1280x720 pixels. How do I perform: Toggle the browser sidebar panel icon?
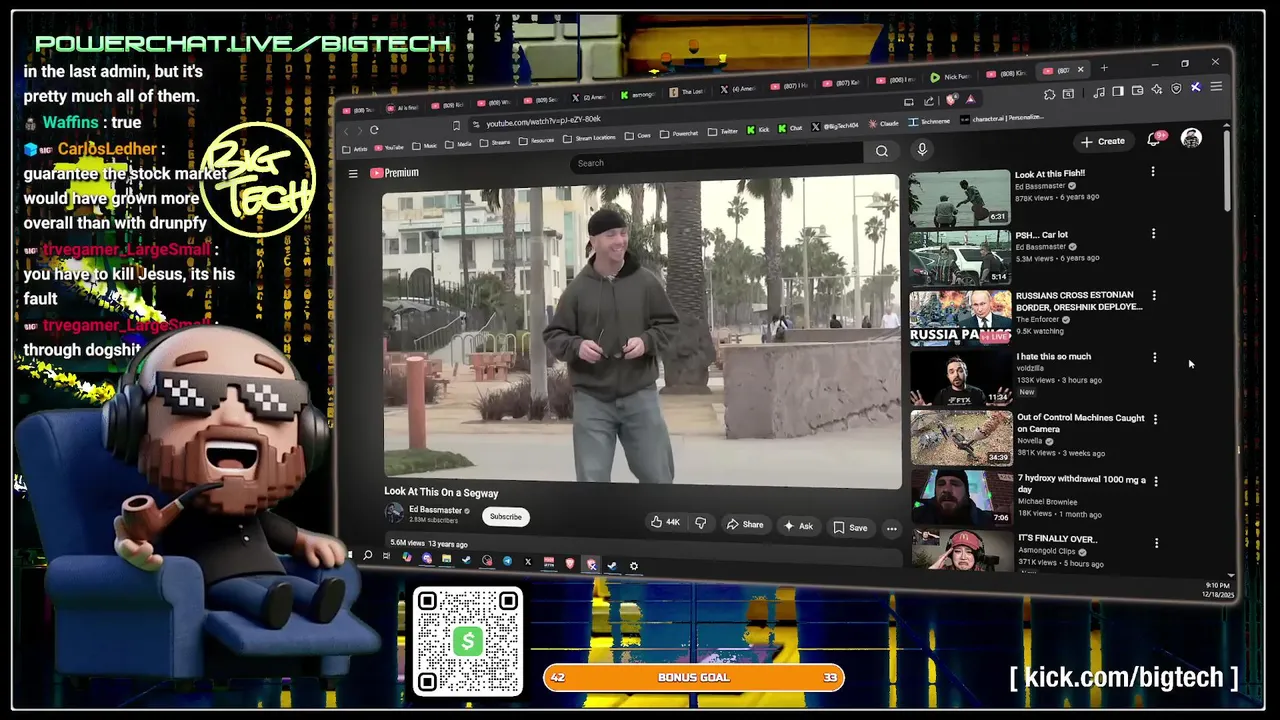pyautogui.click(x=1118, y=91)
